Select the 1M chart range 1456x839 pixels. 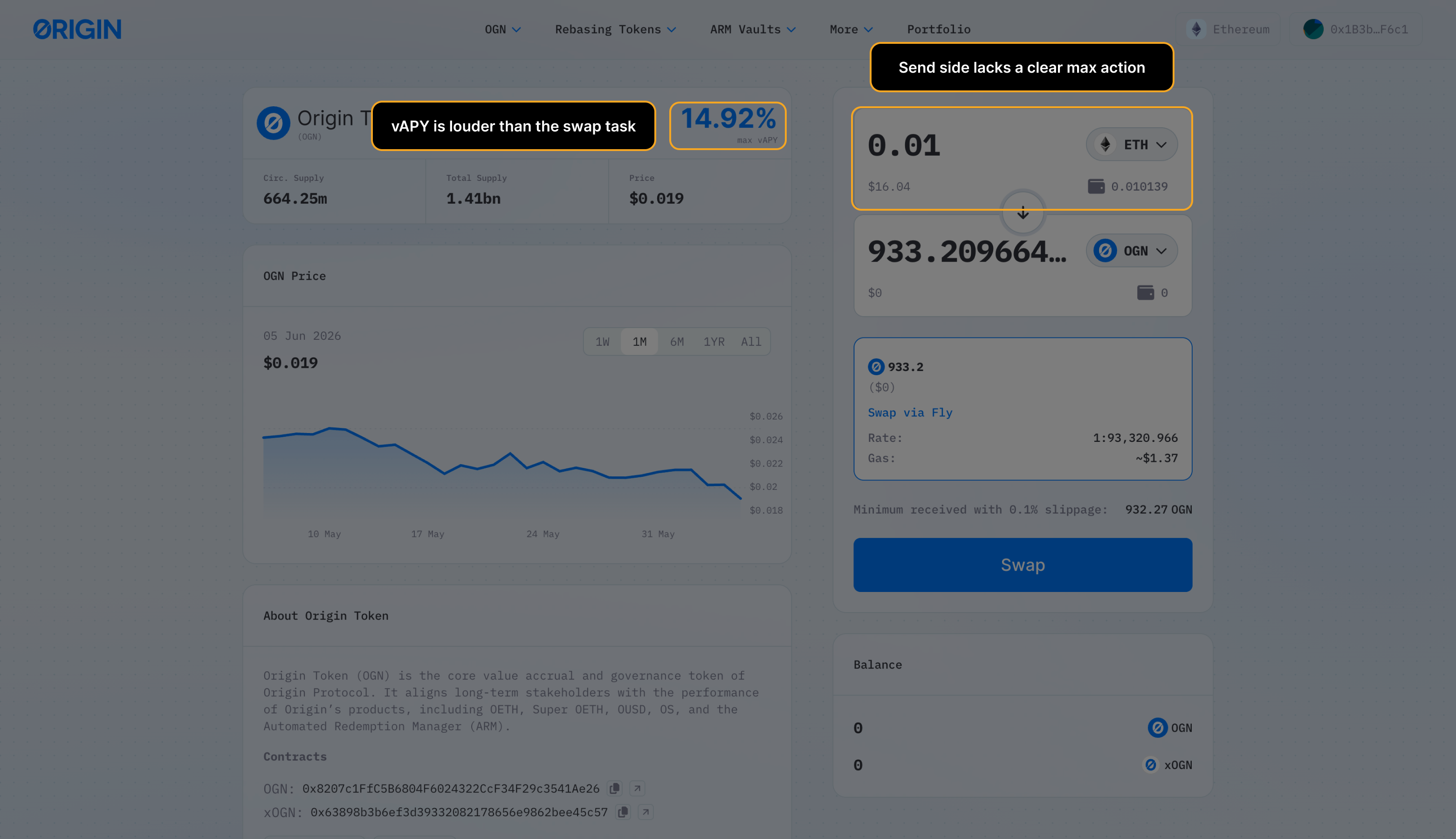[x=639, y=342]
